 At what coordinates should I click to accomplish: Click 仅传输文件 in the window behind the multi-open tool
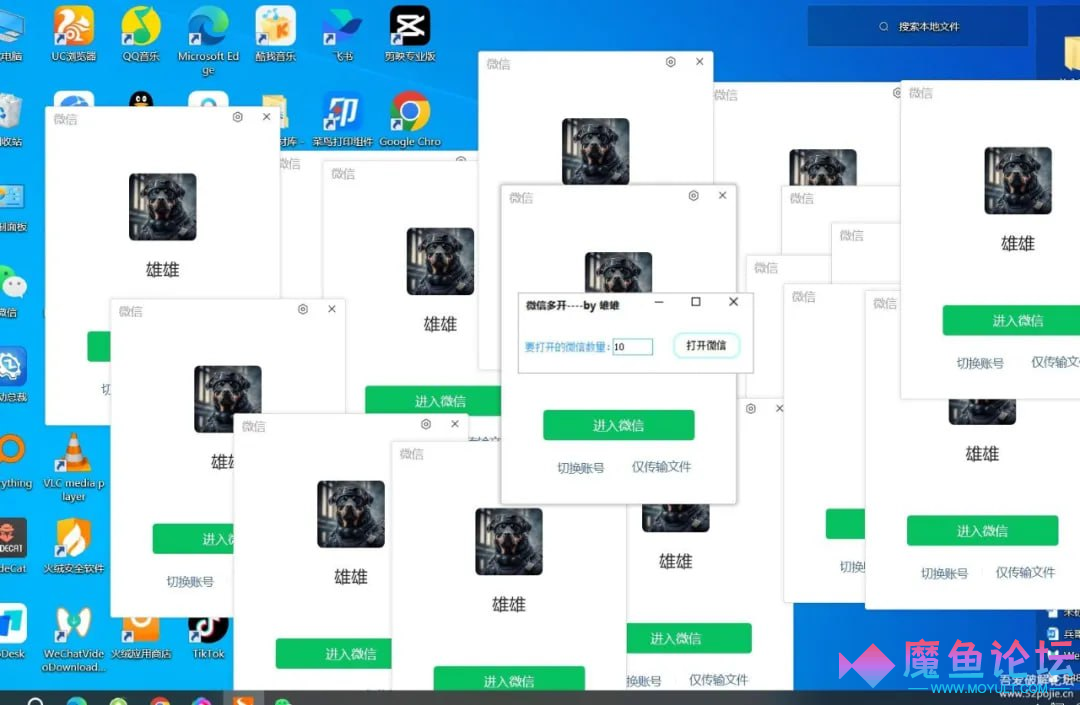pos(661,467)
